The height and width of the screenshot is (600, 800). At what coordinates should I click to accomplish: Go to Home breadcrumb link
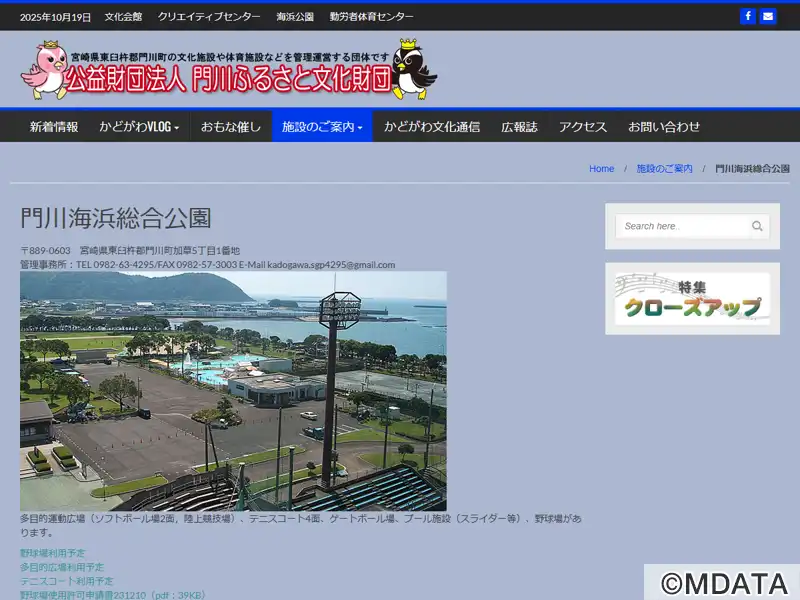point(601,169)
